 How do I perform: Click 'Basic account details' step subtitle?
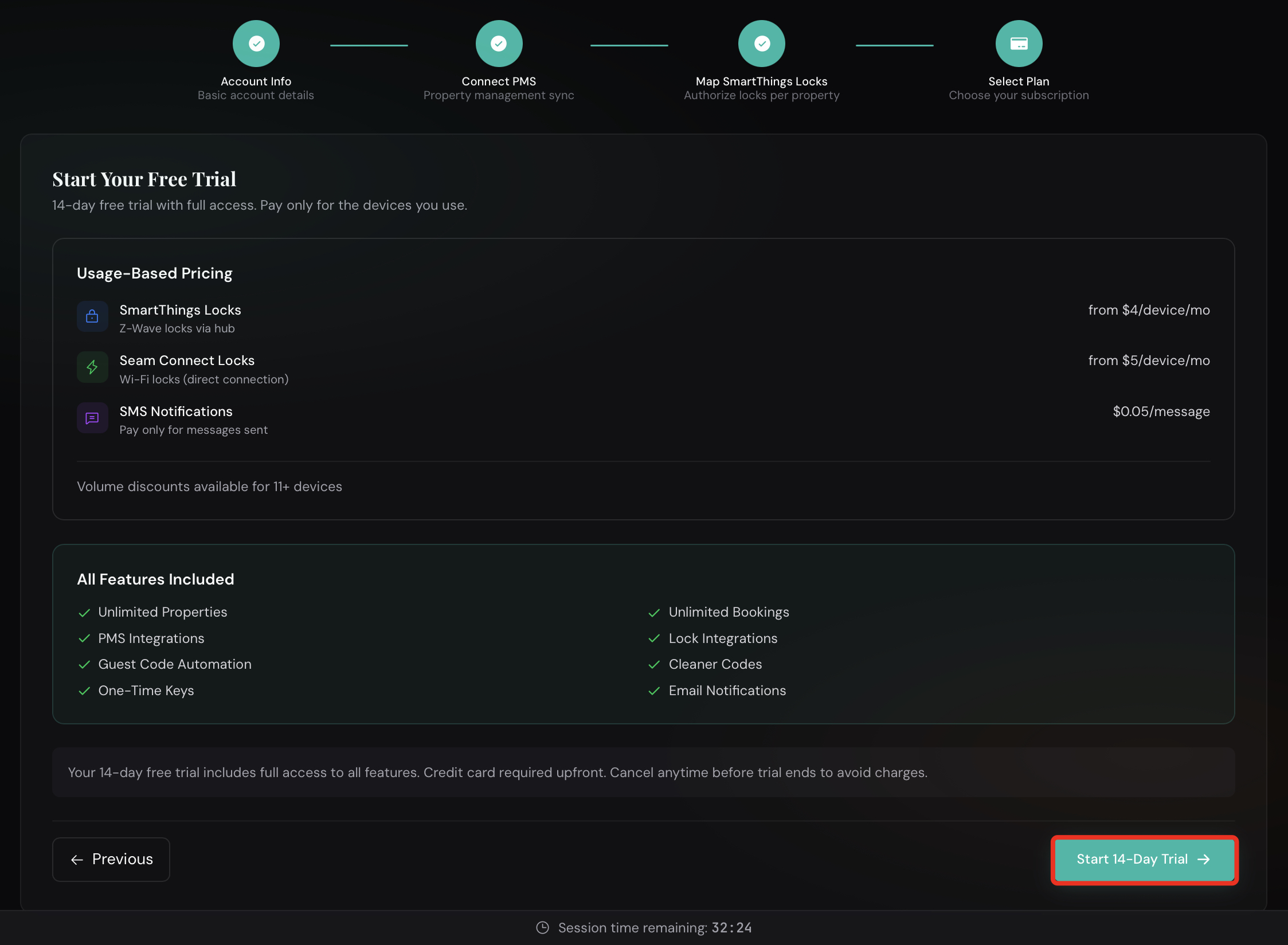256,95
